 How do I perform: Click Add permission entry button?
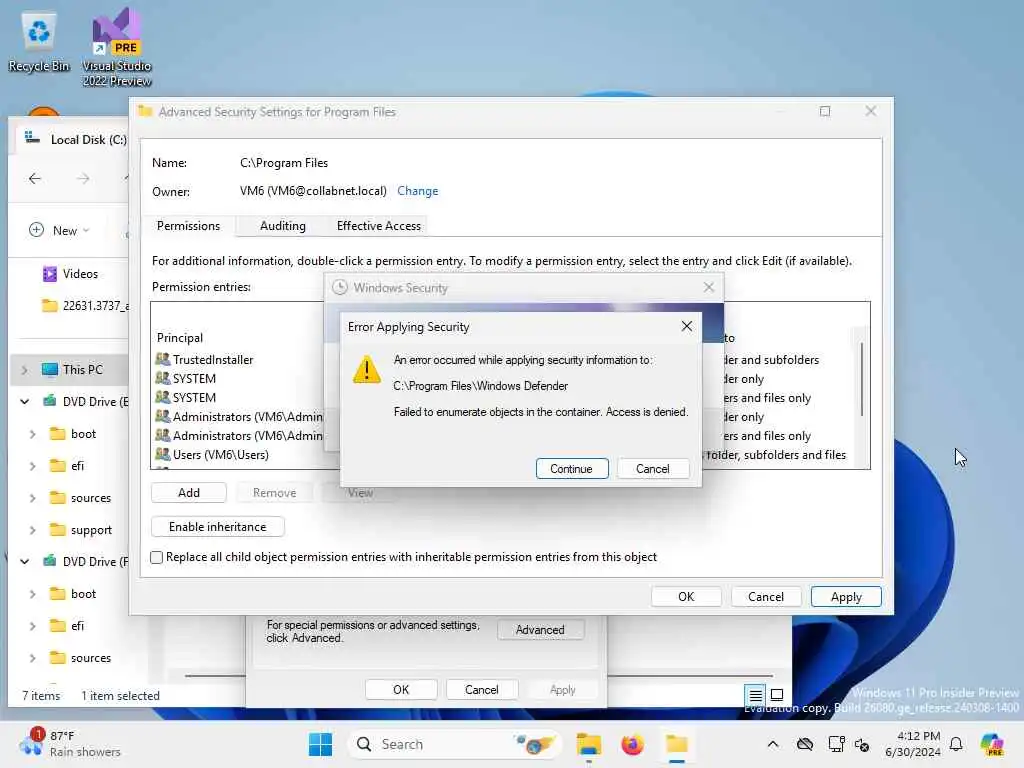pyautogui.click(x=189, y=492)
